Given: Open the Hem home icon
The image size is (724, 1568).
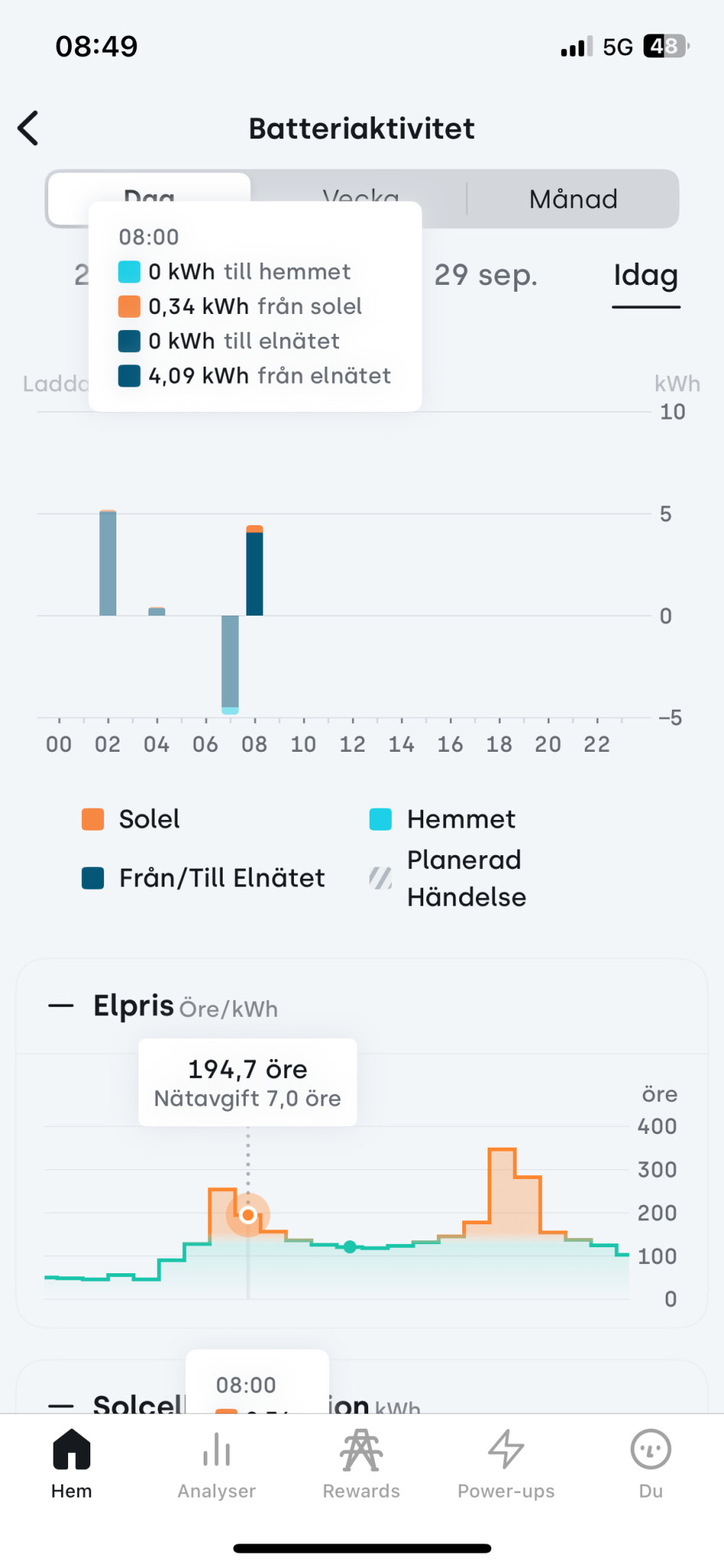Looking at the screenshot, I should pyautogui.click(x=71, y=1450).
